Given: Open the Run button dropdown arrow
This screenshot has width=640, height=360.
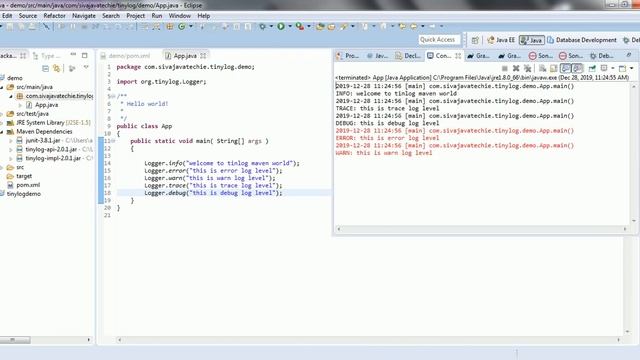Looking at the screenshot, I should click(x=290, y=27).
